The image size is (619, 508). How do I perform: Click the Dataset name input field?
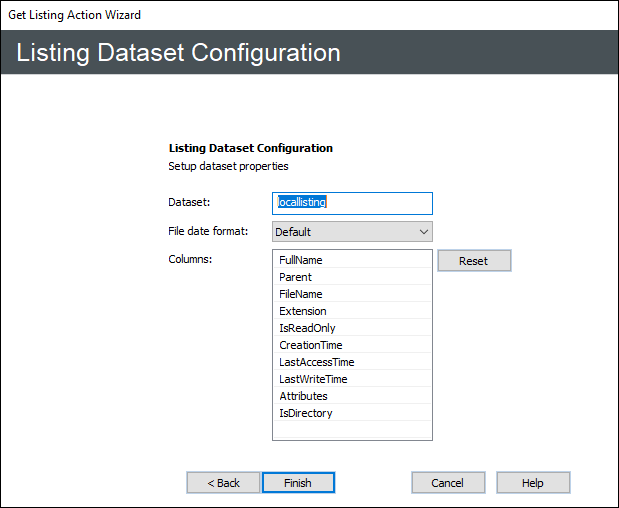pos(352,203)
